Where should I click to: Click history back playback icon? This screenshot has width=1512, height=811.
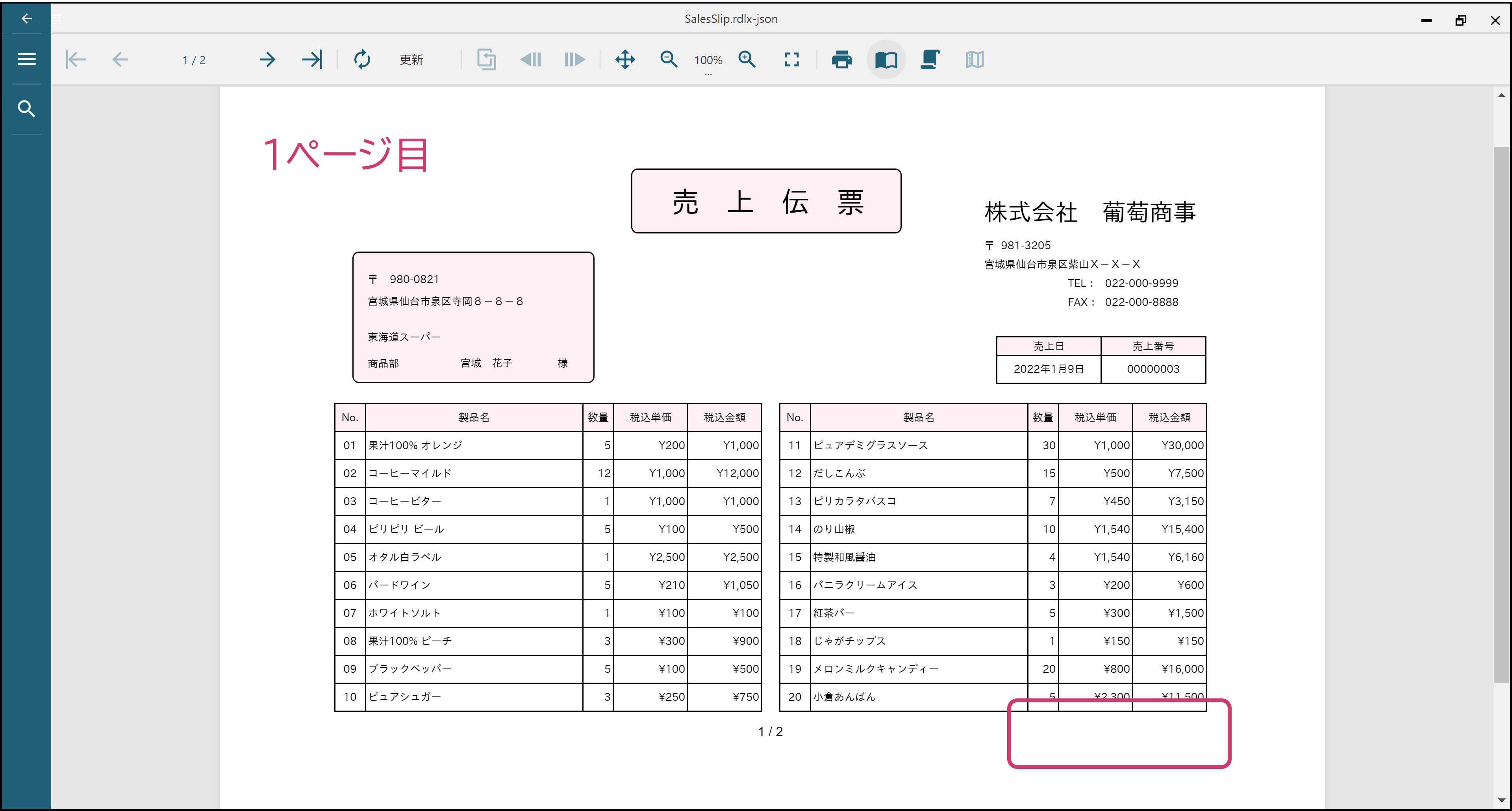pyautogui.click(x=531, y=59)
